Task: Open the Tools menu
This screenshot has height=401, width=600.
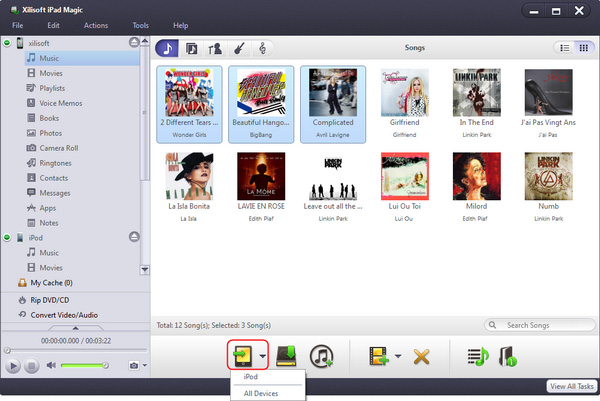Action: tap(141, 24)
